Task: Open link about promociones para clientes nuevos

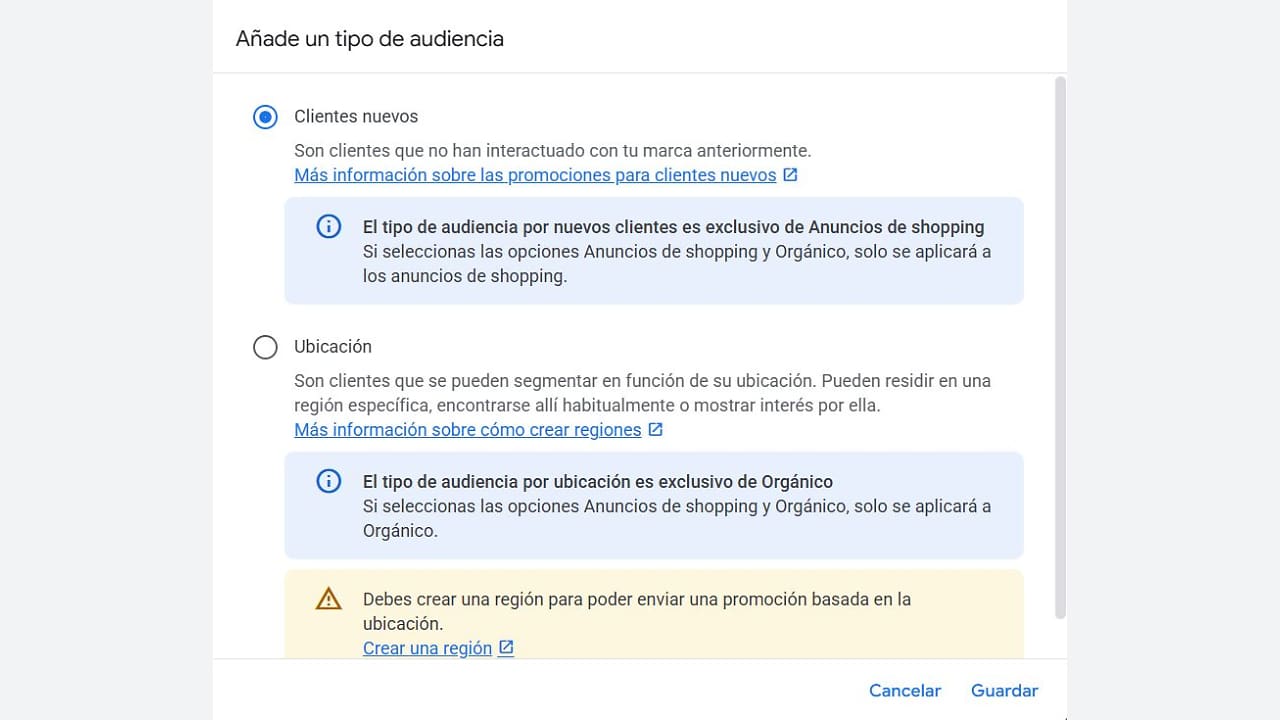Action: [535, 175]
